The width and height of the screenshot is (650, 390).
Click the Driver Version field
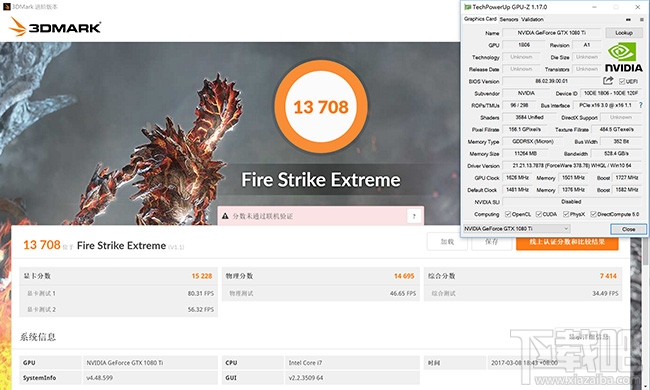(x=572, y=166)
